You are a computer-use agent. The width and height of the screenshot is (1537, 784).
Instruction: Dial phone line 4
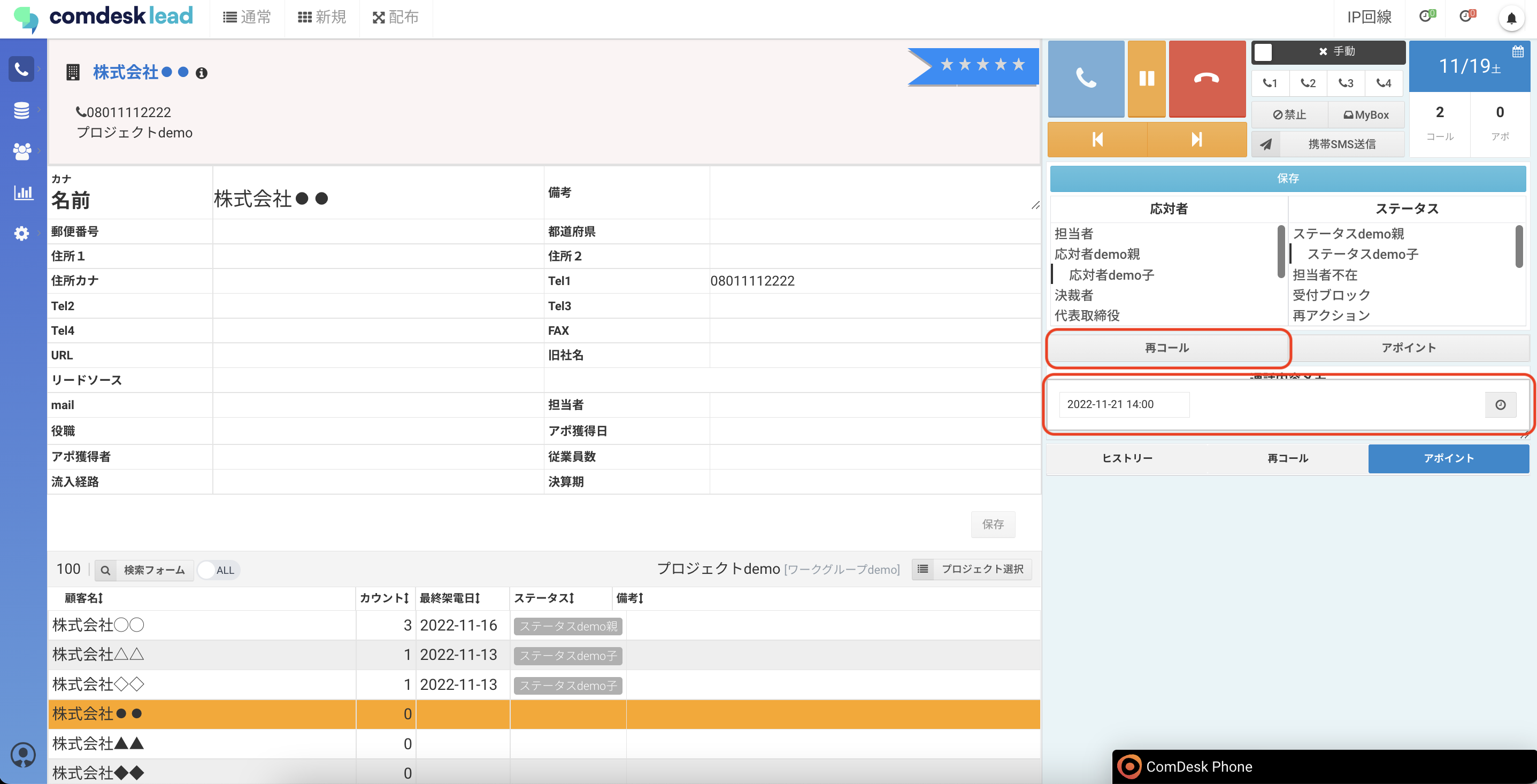click(x=1384, y=83)
